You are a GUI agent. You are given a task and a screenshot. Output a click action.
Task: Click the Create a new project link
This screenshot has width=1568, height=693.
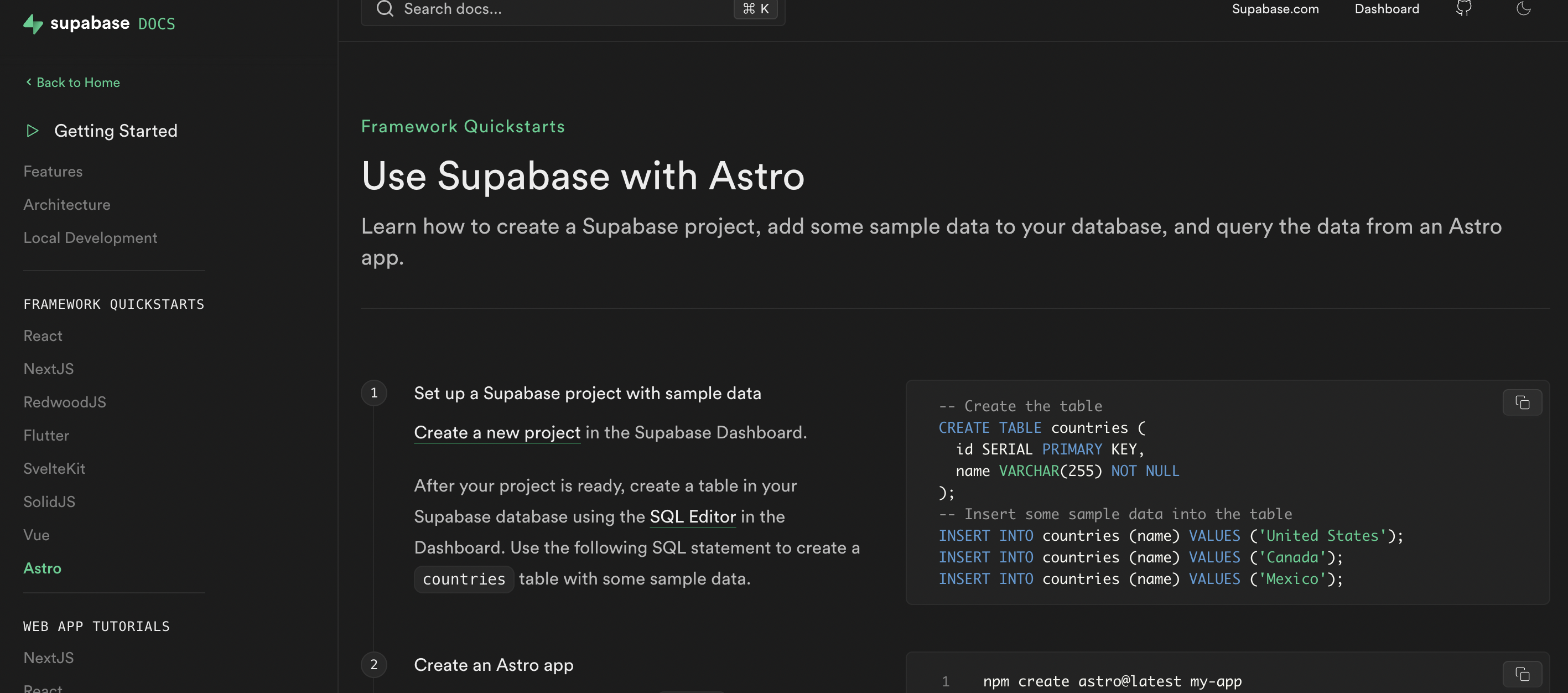(497, 432)
